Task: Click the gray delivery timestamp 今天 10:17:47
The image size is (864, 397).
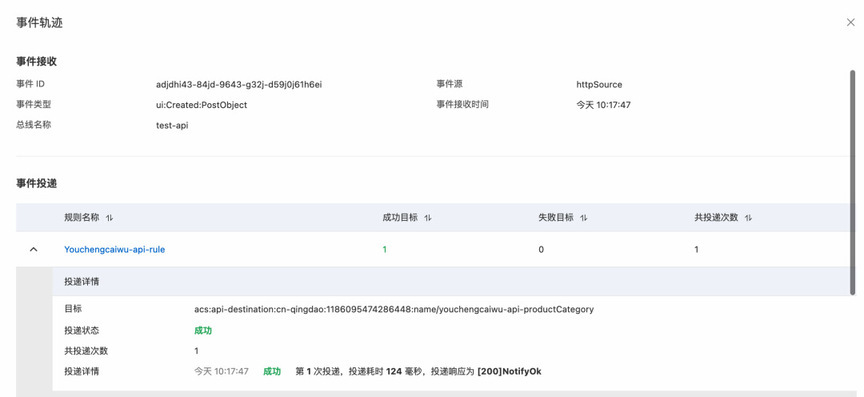Action: [x=221, y=371]
